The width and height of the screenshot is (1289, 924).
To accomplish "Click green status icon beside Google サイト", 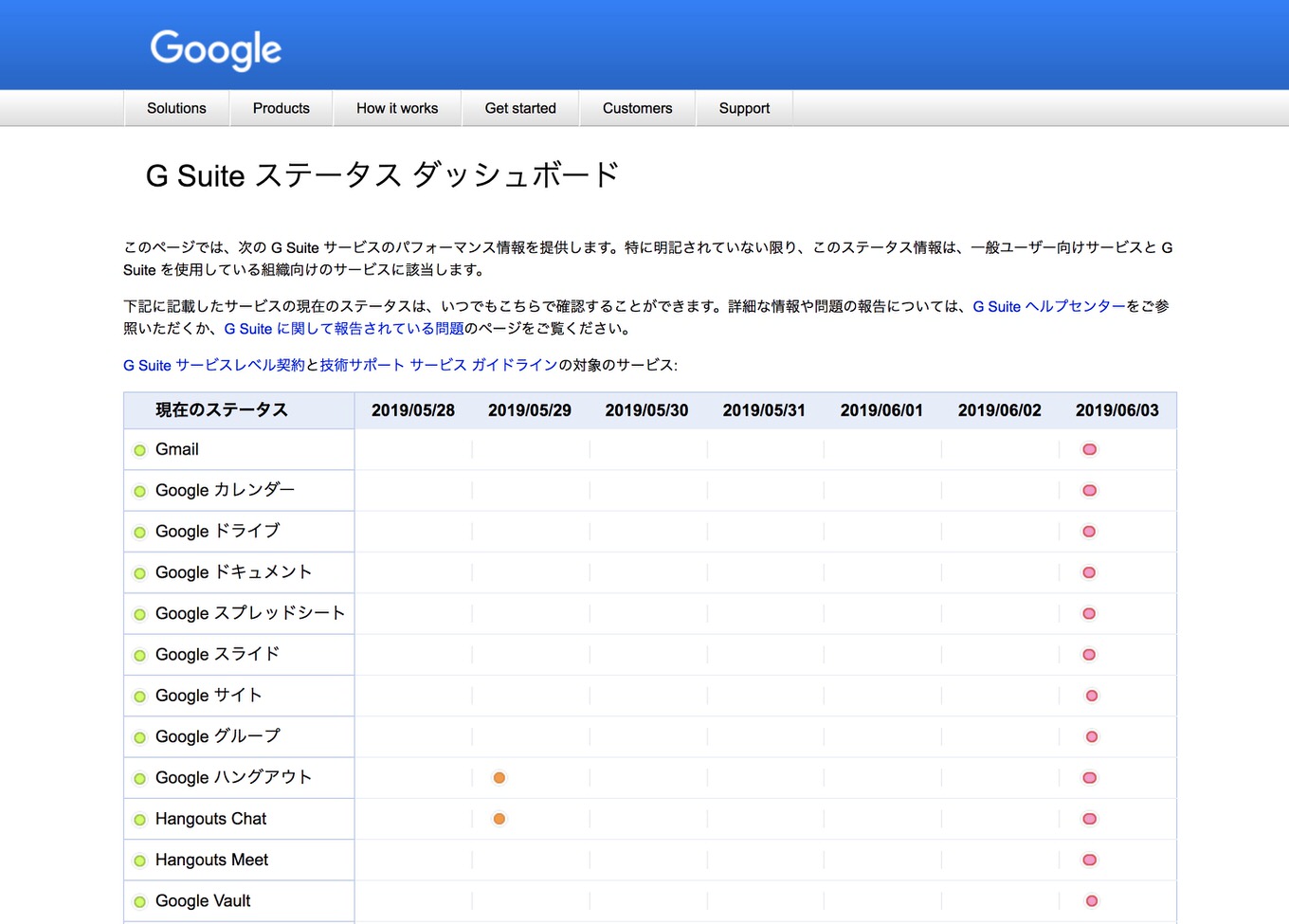I will pos(140,697).
